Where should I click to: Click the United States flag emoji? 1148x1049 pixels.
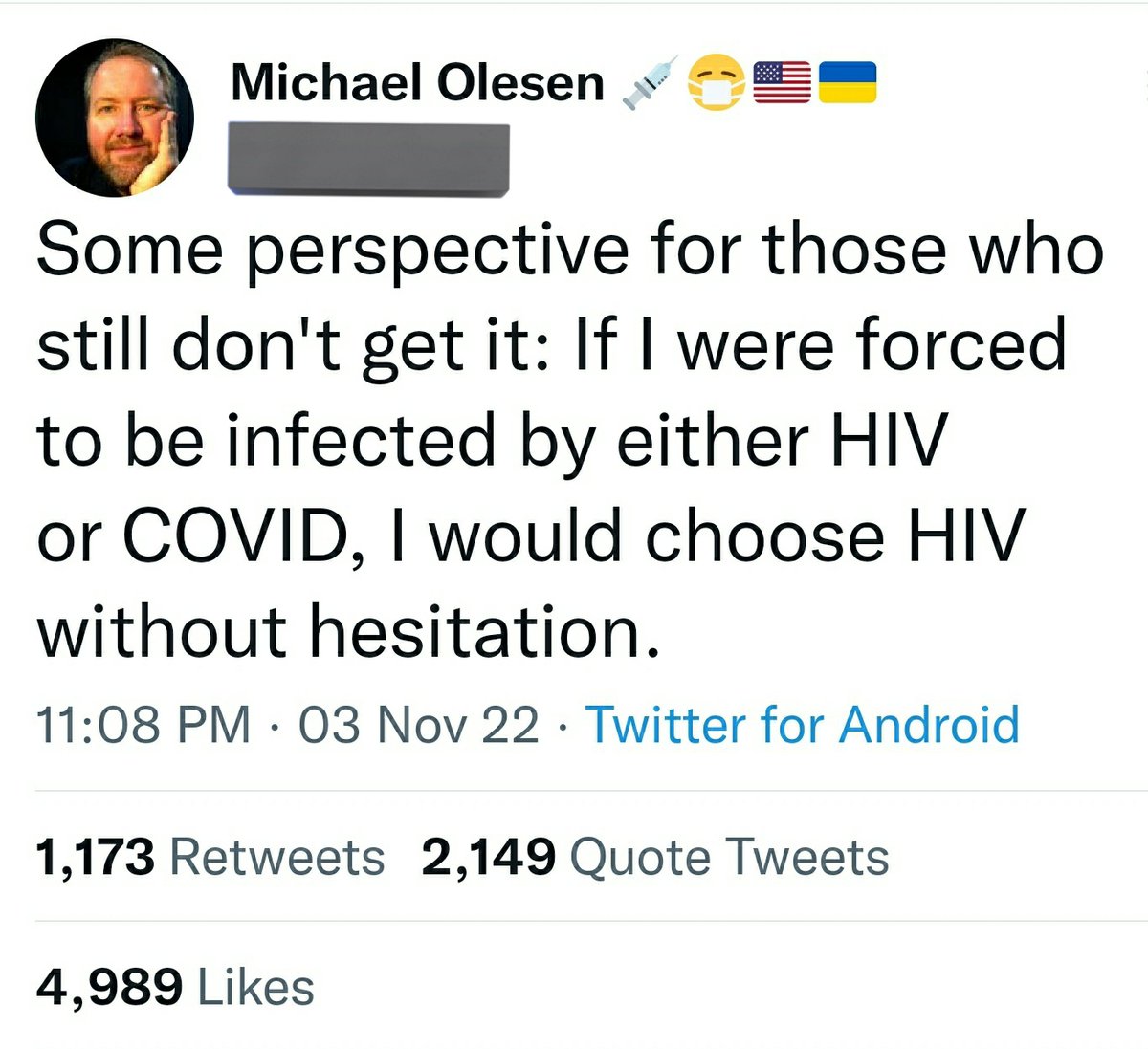click(783, 82)
